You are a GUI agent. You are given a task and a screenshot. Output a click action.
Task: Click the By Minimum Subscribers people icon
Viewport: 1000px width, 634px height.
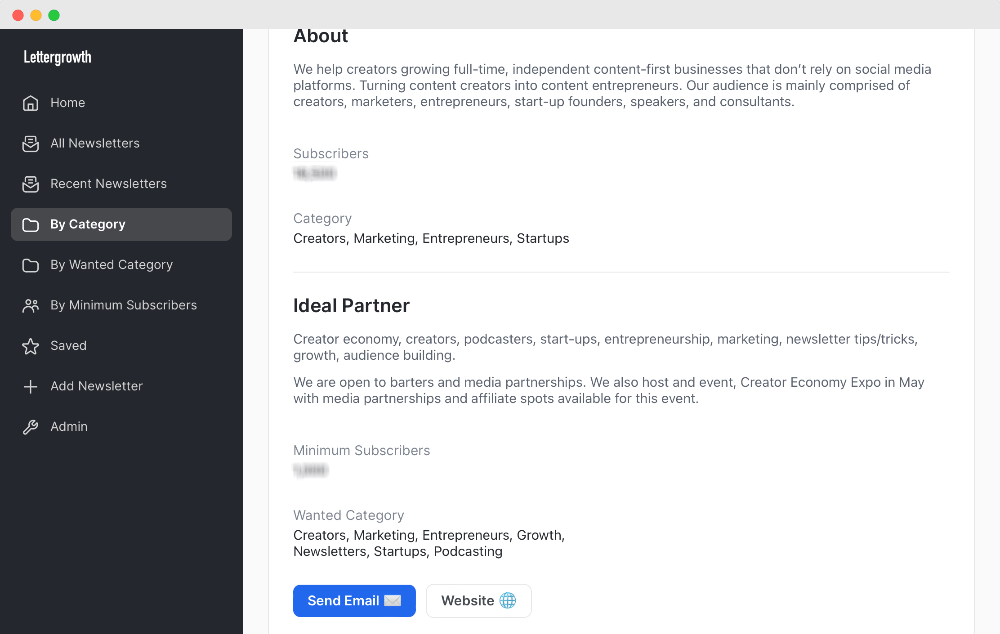[31, 306]
